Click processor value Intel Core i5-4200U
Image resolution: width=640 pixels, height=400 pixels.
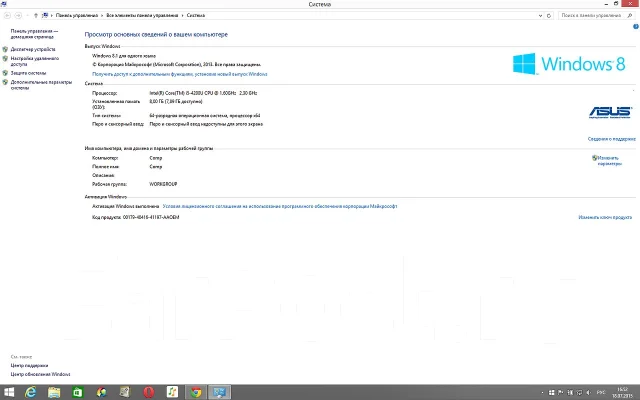coord(203,93)
